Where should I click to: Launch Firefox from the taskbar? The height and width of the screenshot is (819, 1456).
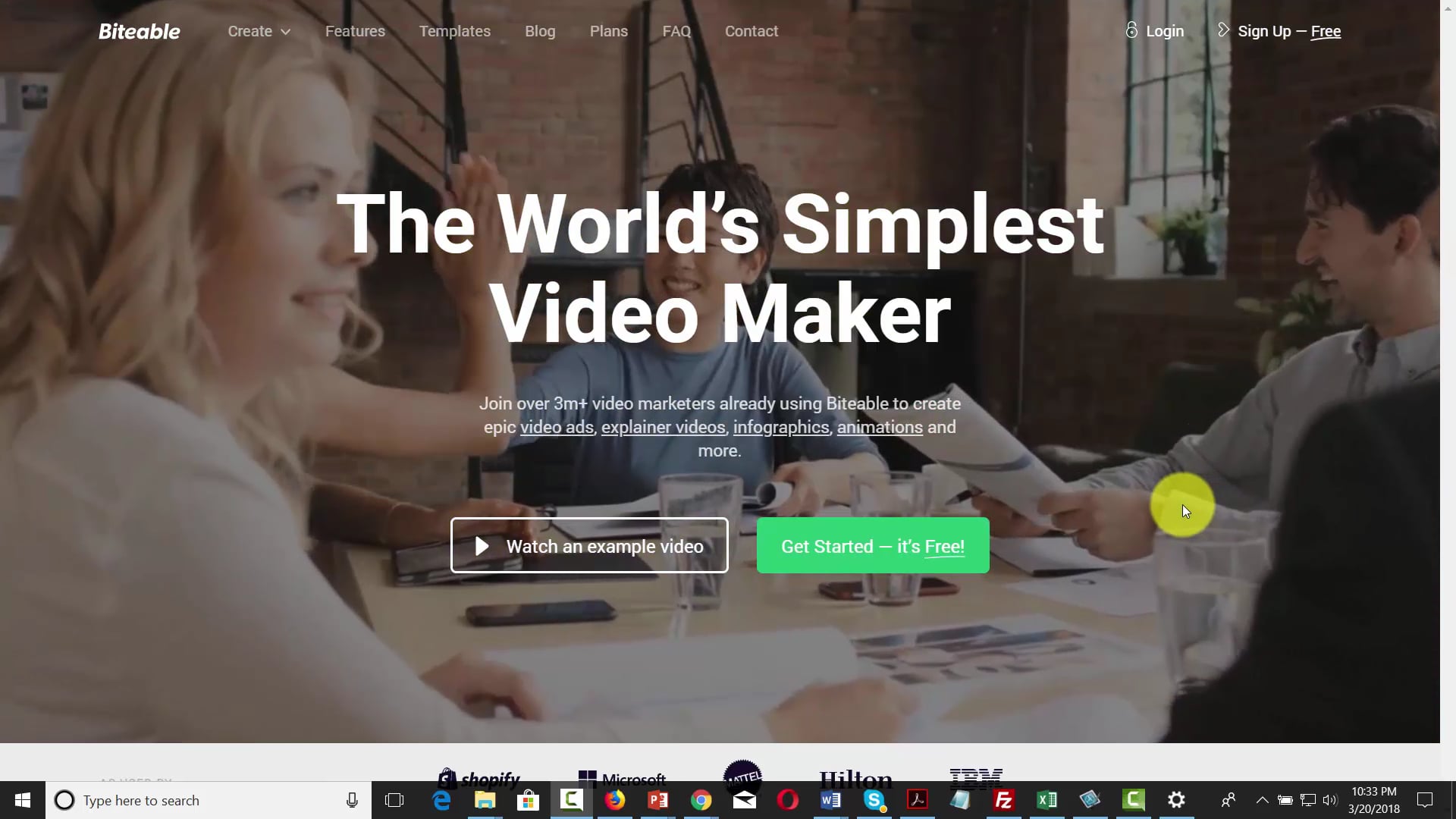click(x=614, y=800)
